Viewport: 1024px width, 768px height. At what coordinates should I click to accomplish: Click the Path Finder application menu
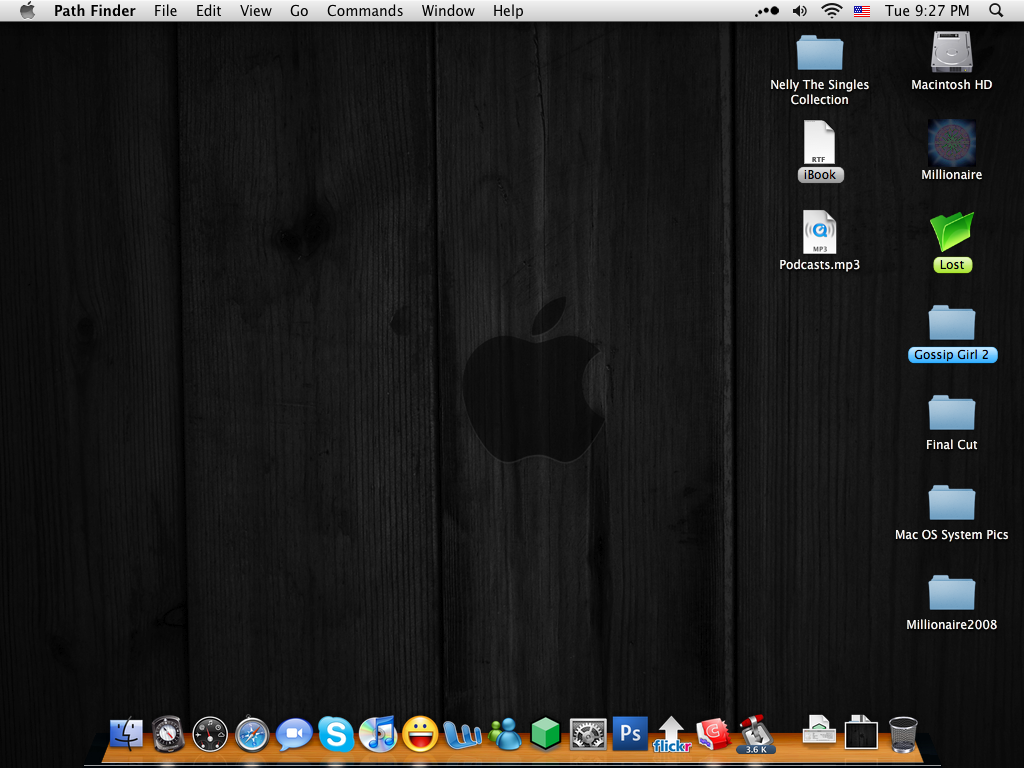click(94, 11)
